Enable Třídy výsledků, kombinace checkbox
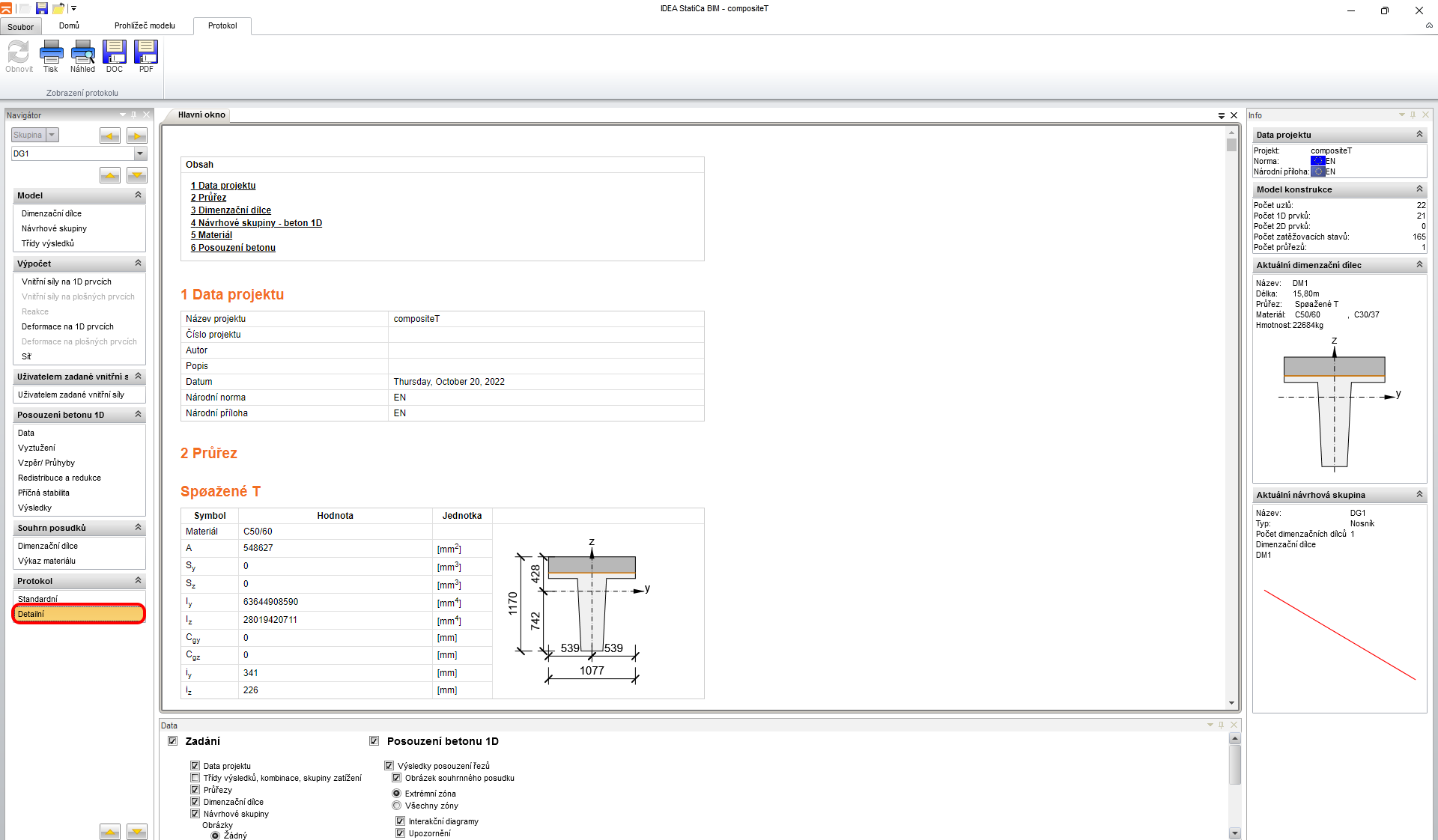The image size is (1438, 840). click(195, 778)
